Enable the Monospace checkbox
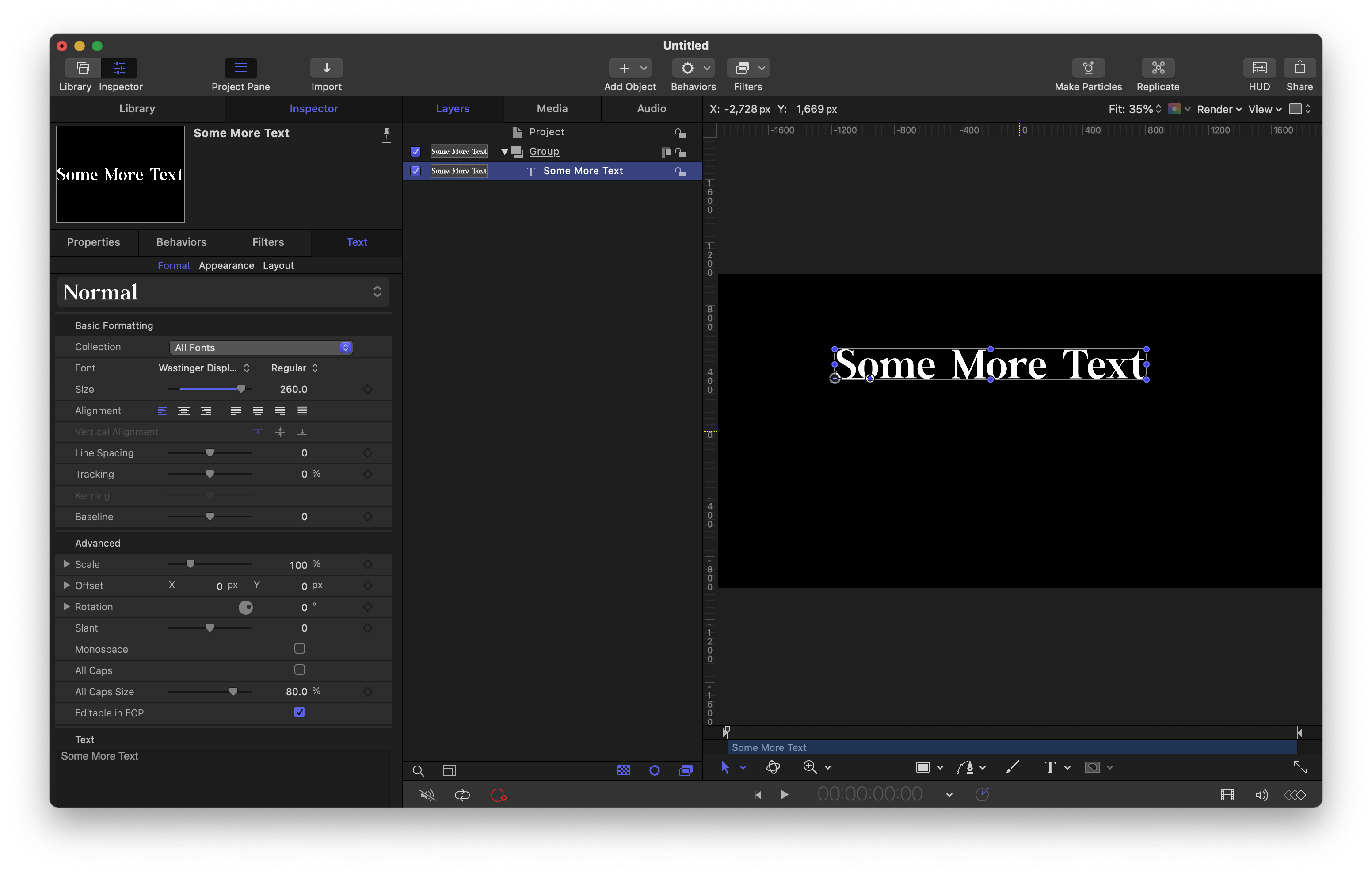Screen dimensions: 1372x873 (x=299, y=648)
